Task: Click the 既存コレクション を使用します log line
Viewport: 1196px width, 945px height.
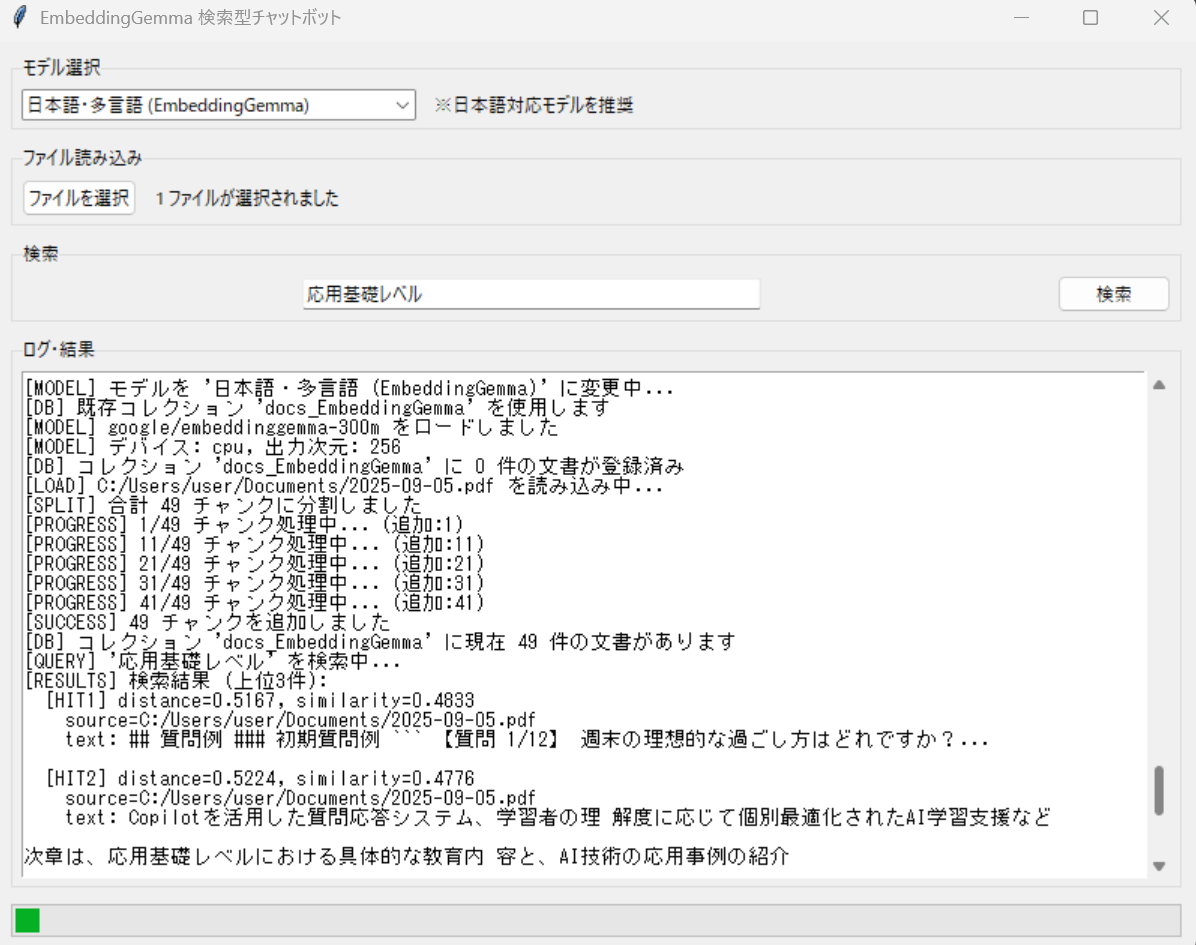Action: [317, 407]
